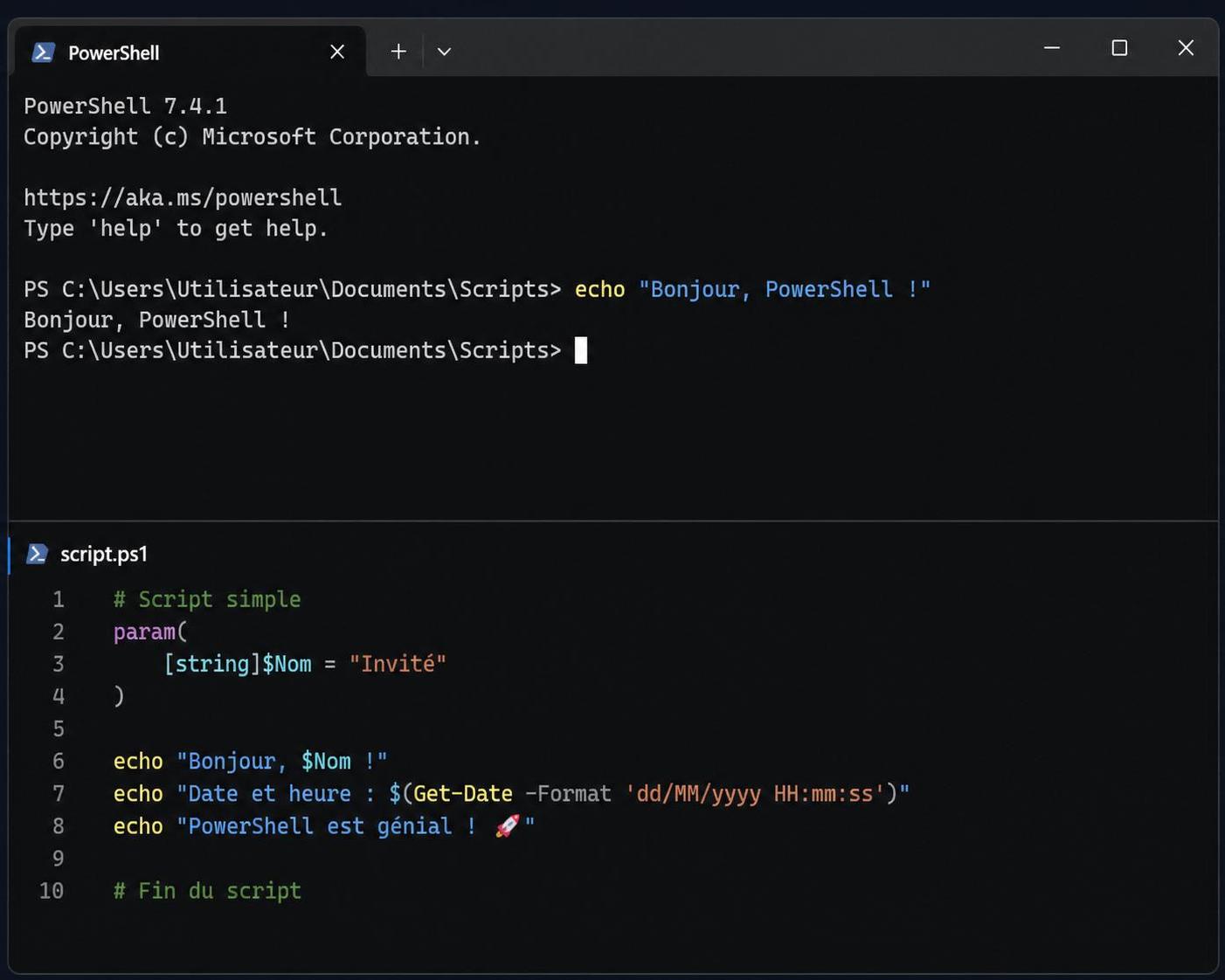Screen dimensions: 1225x980
Task: Open the https://aka.ms/powershell link
Action: [183, 198]
